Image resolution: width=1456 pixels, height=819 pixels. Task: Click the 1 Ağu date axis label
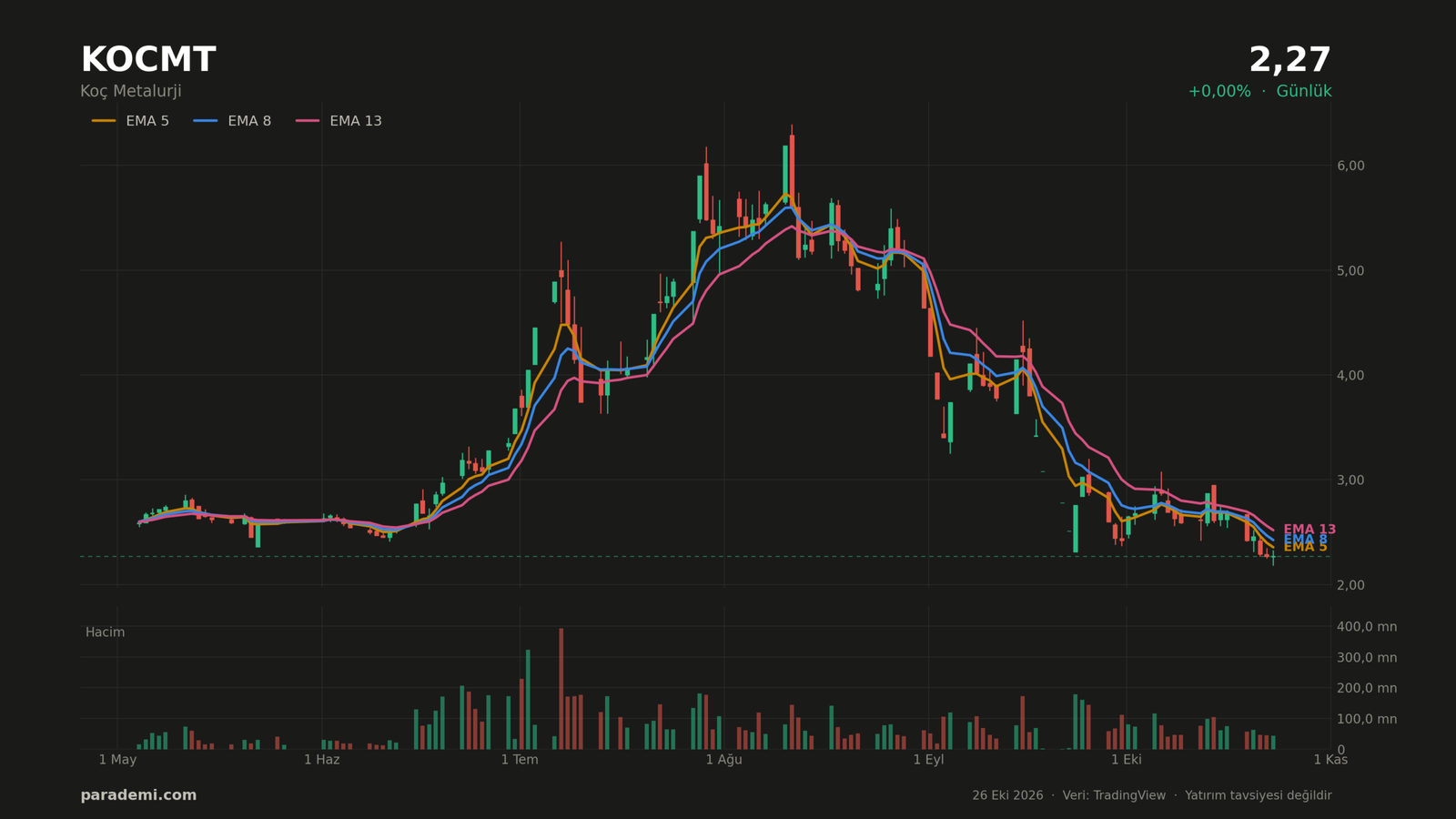point(723,760)
